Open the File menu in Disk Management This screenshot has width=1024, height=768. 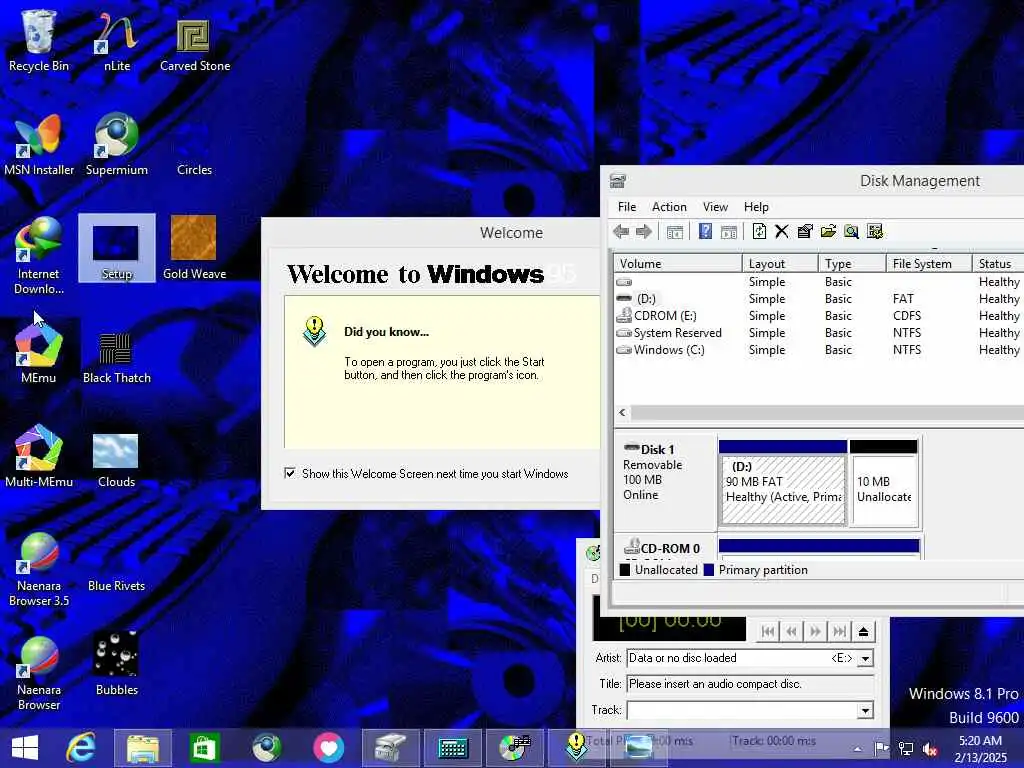627,206
